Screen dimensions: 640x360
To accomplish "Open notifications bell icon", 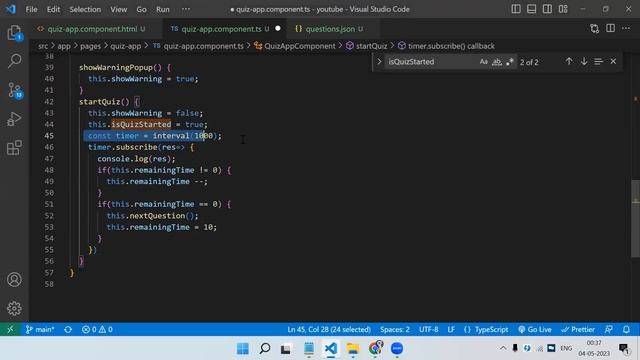I will [x=626, y=329].
